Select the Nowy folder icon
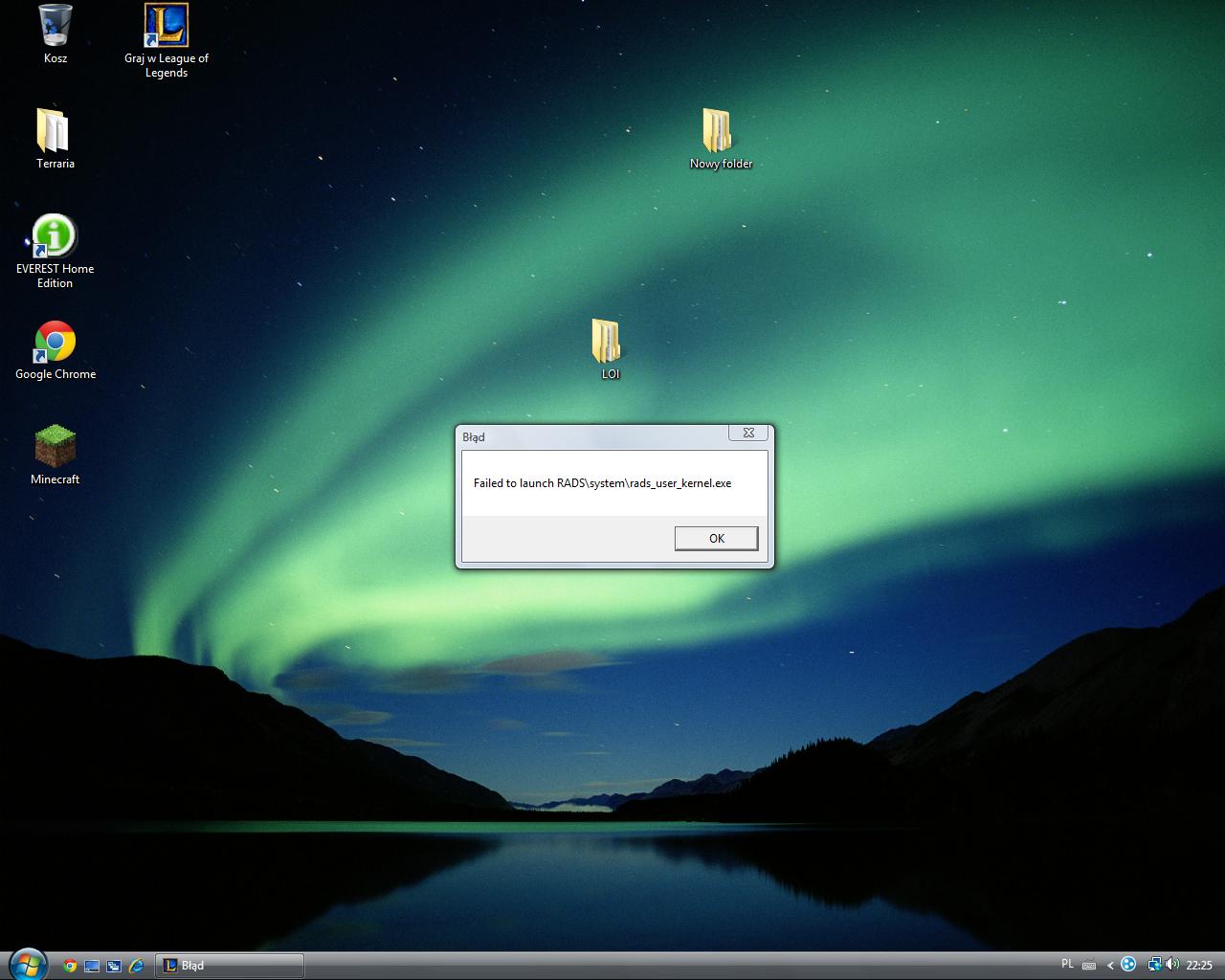 tap(721, 140)
